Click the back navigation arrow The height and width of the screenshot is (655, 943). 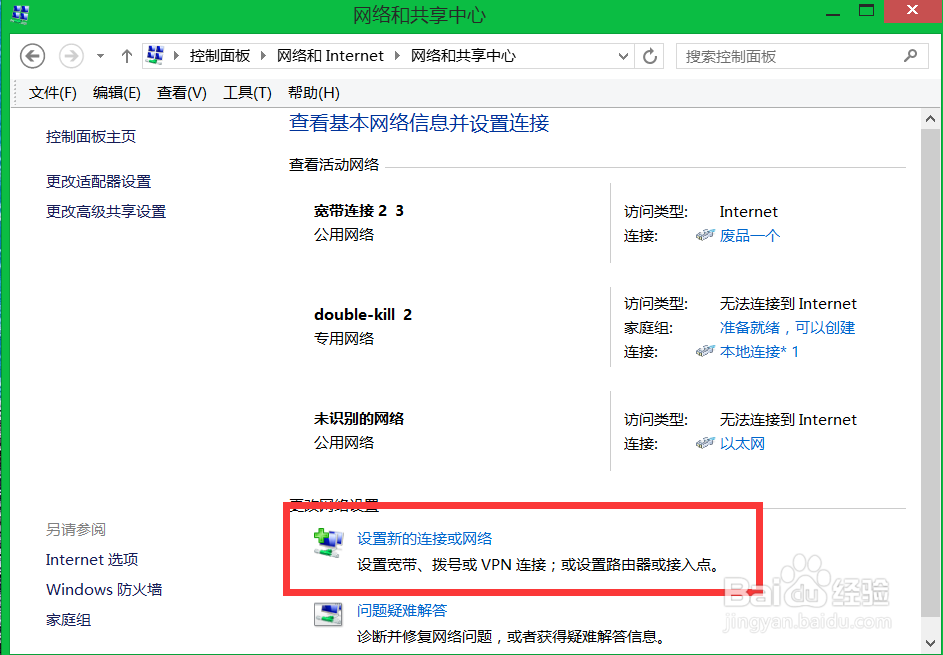click(x=32, y=56)
